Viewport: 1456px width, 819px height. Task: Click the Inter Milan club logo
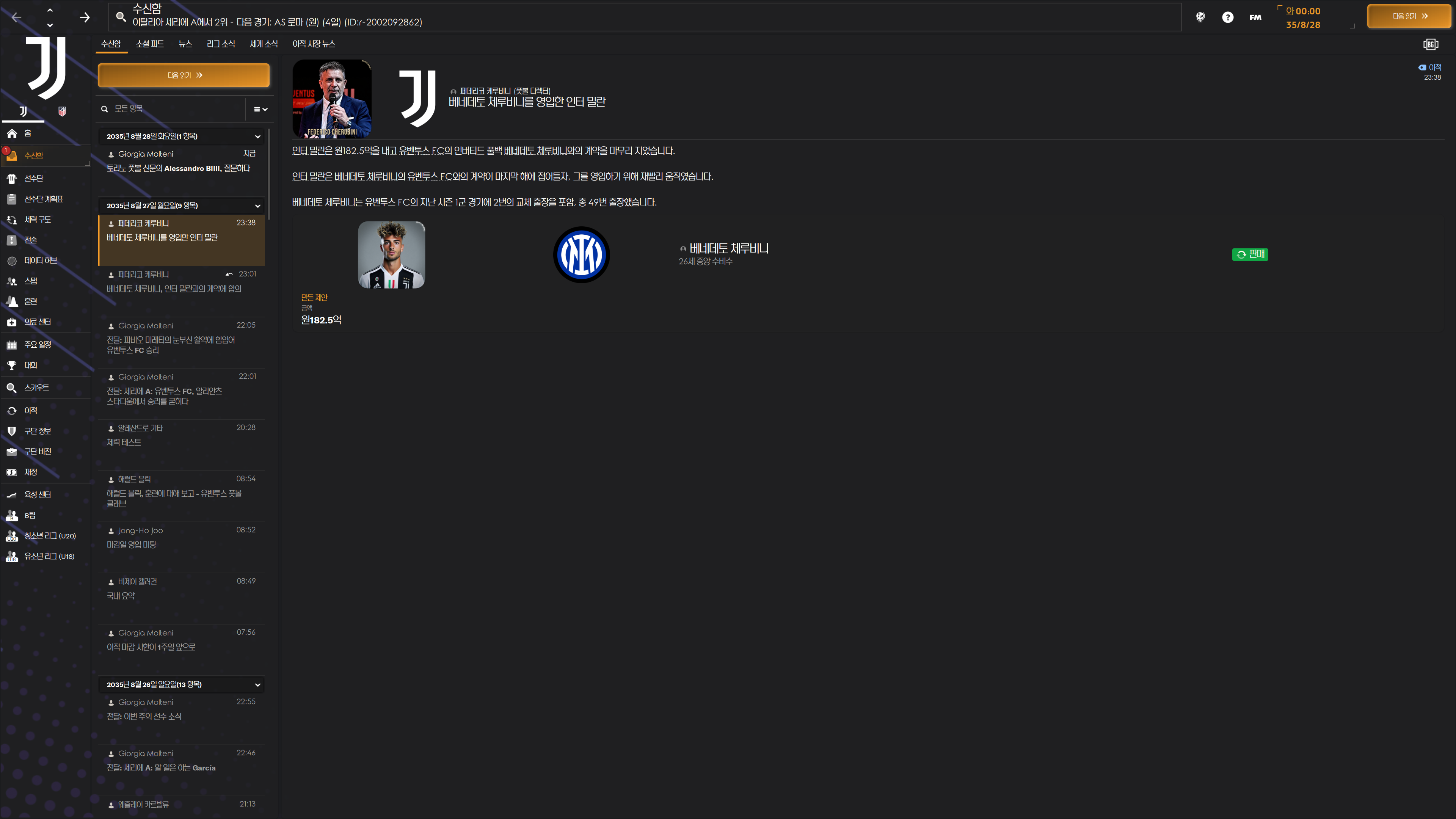point(581,255)
